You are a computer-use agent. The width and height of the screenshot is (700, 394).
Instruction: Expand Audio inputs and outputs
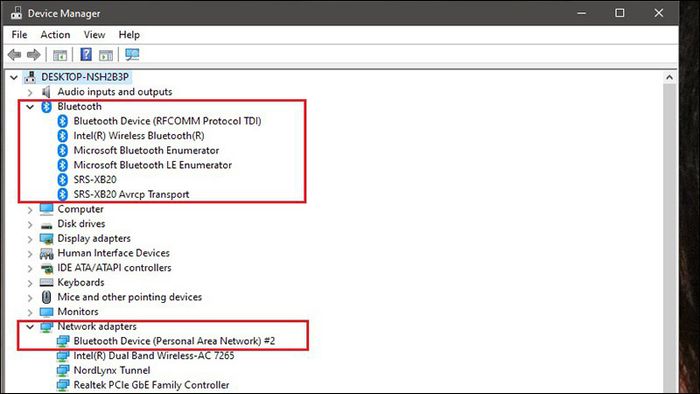click(x=30, y=92)
